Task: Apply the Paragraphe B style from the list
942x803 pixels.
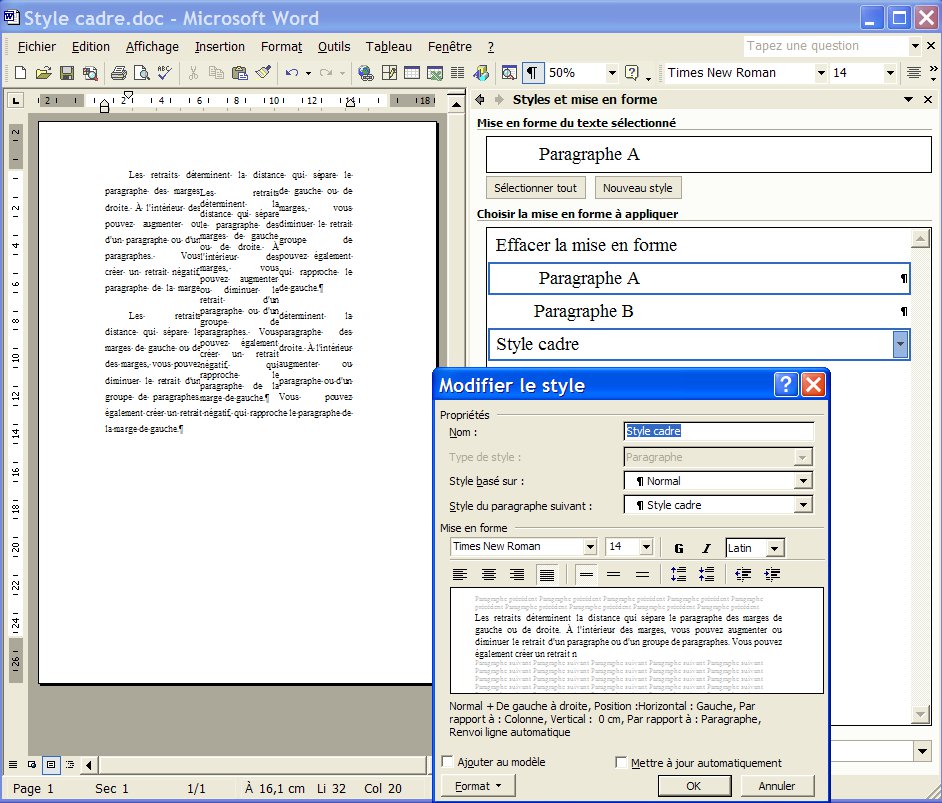Action: pyautogui.click(x=699, y=311)
